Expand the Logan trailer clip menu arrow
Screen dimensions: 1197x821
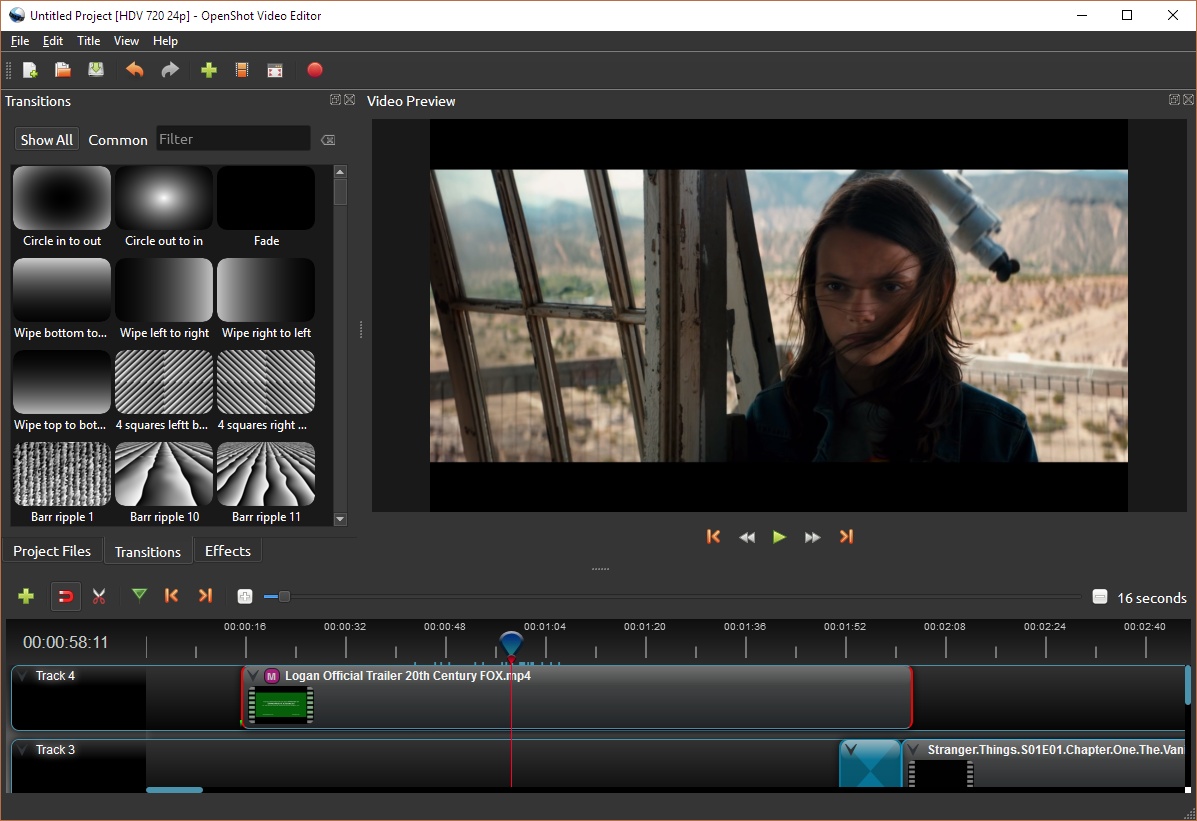tap(254, 676)
